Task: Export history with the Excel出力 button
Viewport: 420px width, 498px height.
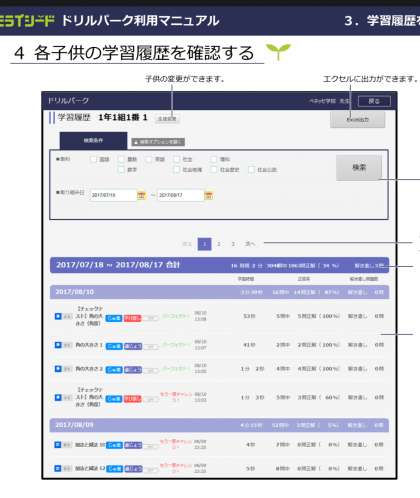Action: 358,120
